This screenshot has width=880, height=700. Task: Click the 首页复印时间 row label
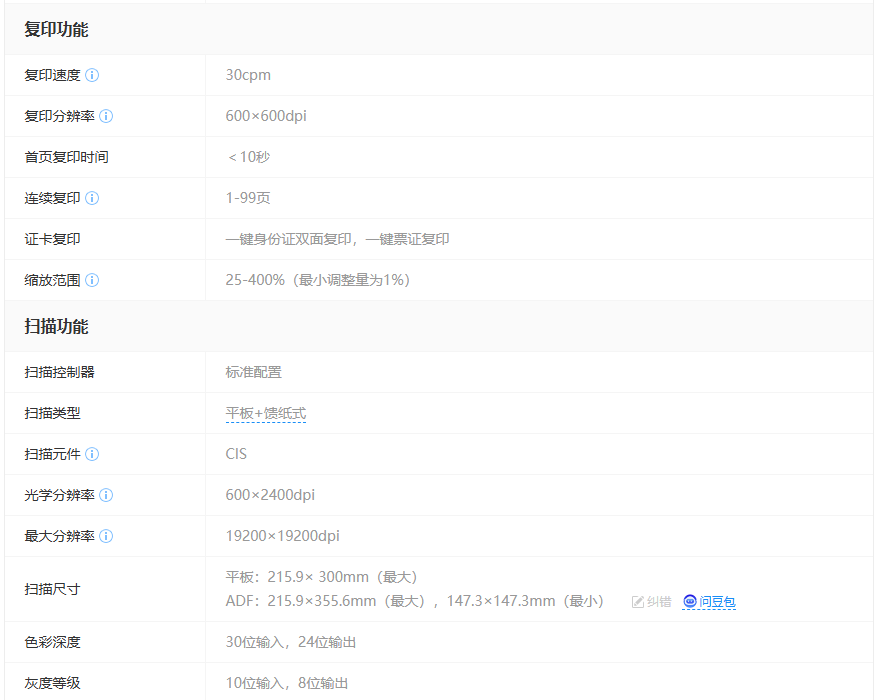coord(66,157)
